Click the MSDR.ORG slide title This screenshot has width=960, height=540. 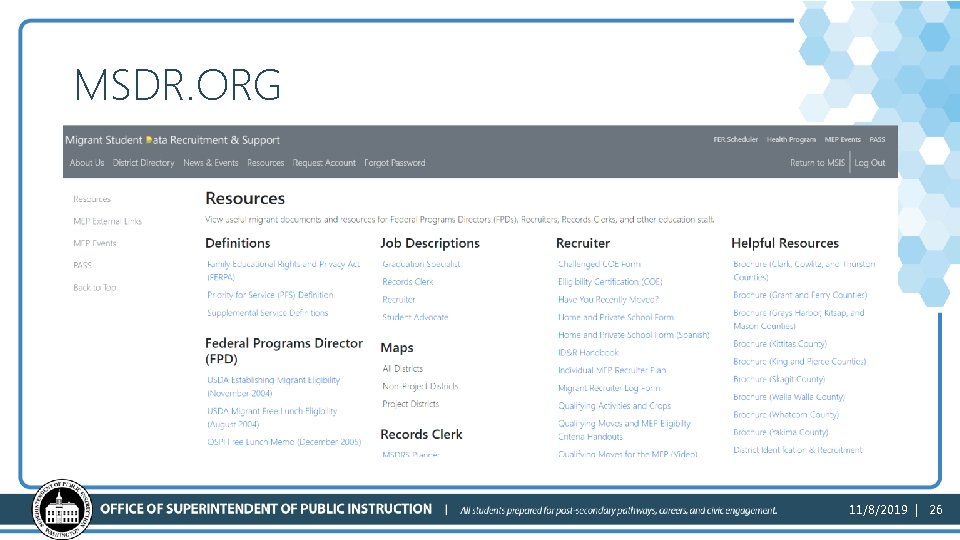[x=178, y=84]
